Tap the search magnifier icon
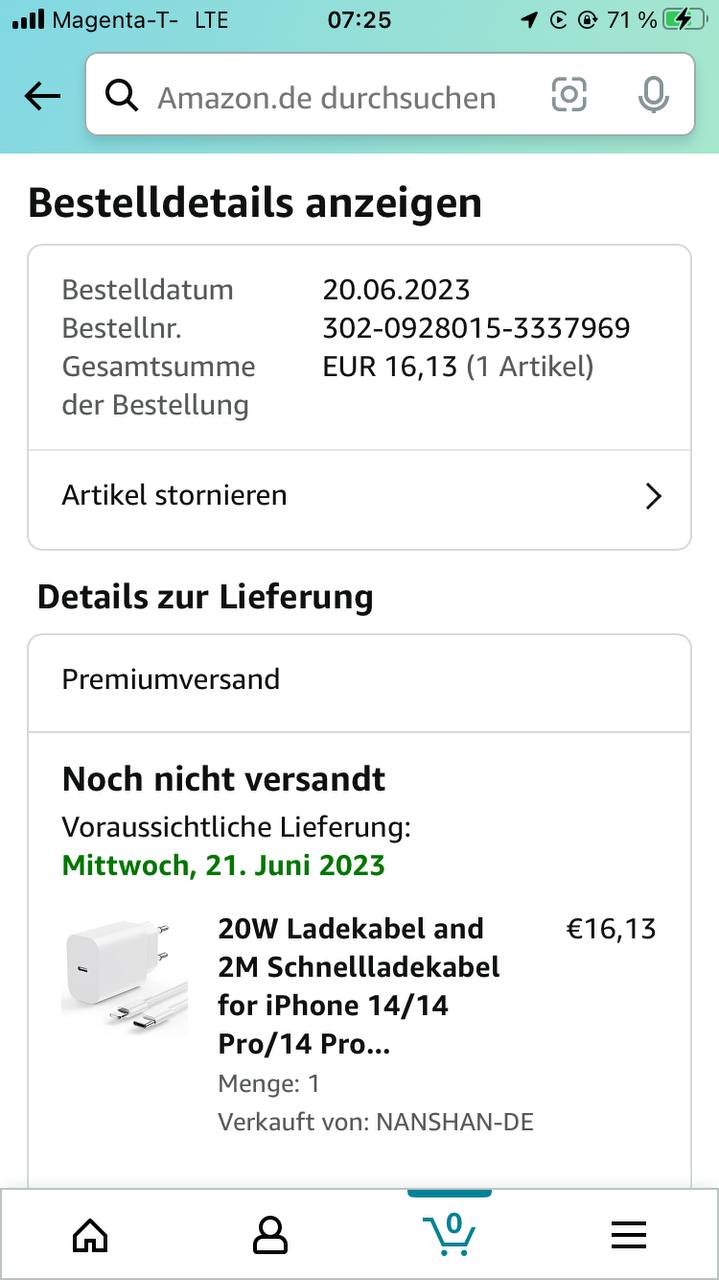Viewport: 719px width, 1280px height. 121,96
